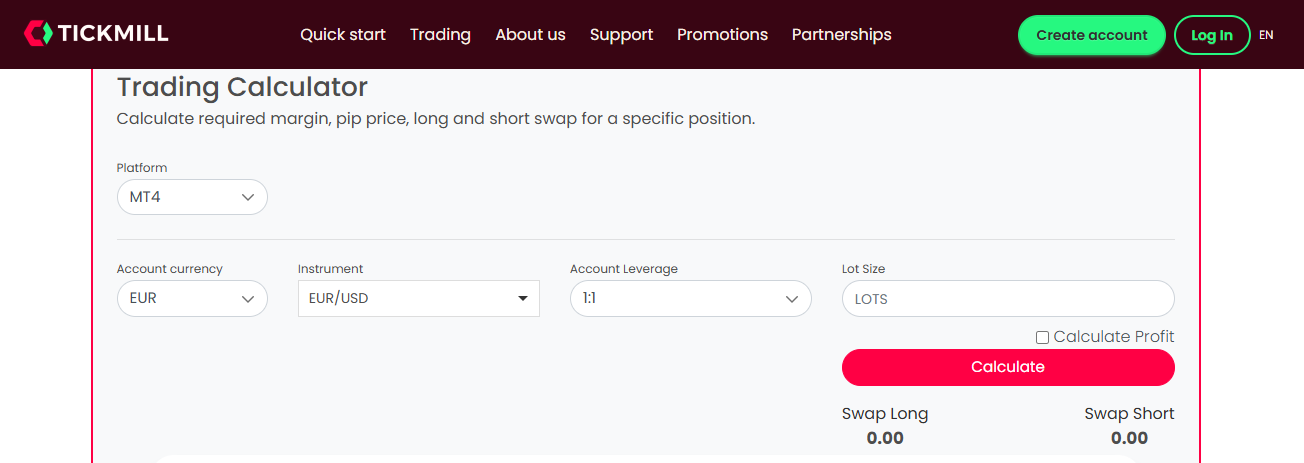
Task: Enable the Calculate Profit checkbox
Action: 1042,338
